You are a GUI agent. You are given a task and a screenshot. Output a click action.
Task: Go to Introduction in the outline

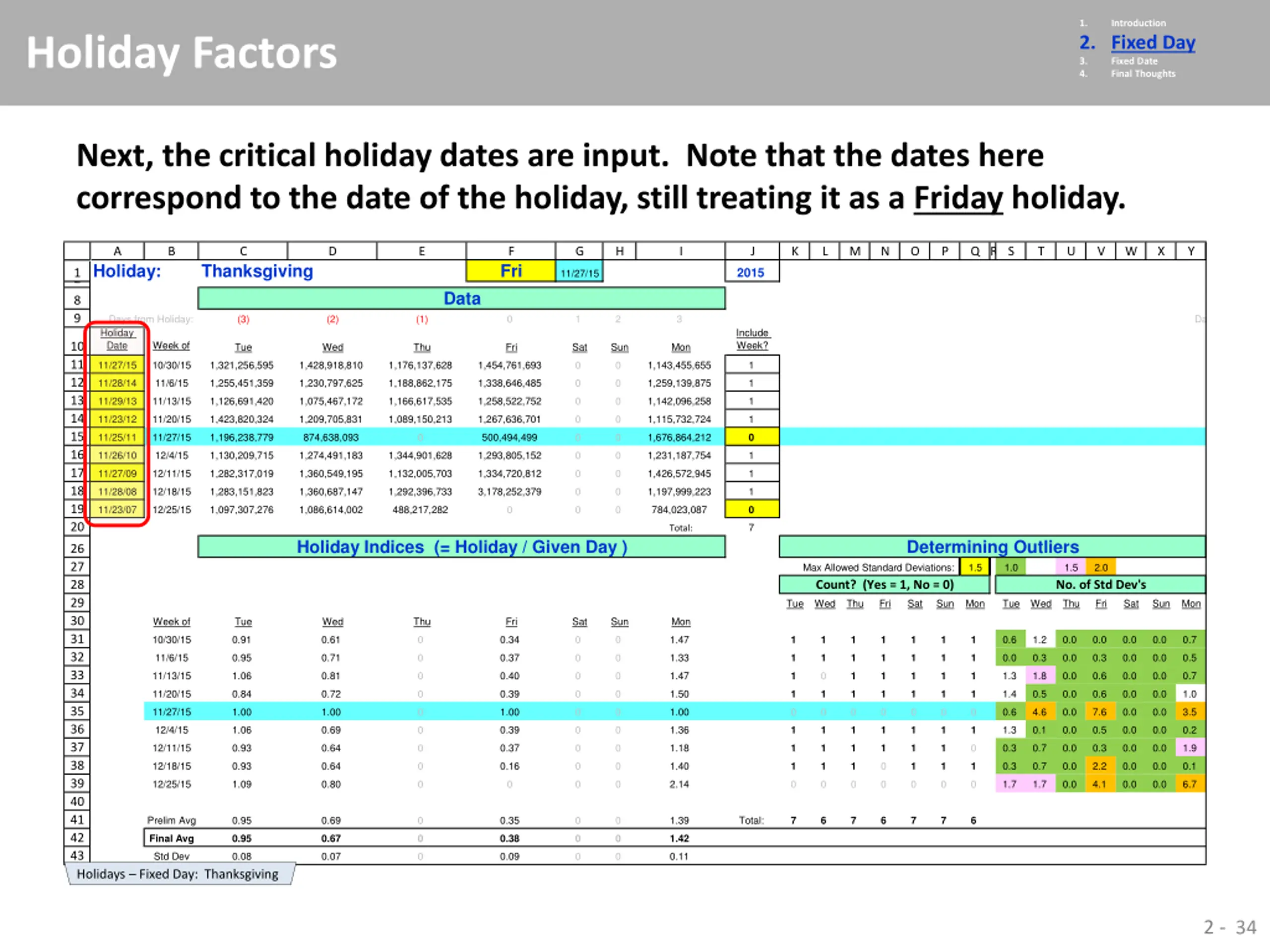1138,23
